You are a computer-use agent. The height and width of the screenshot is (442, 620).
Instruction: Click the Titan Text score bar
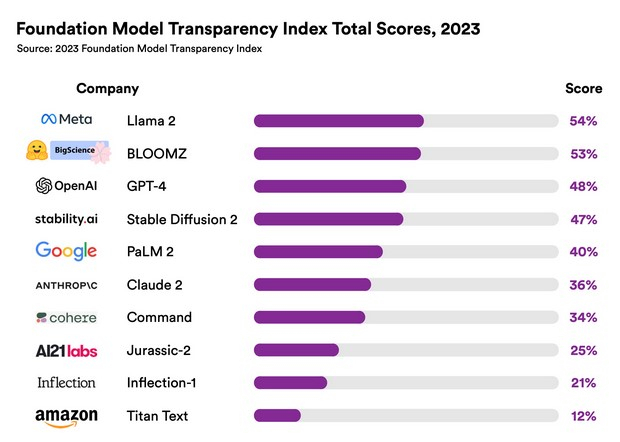(406, 416)
